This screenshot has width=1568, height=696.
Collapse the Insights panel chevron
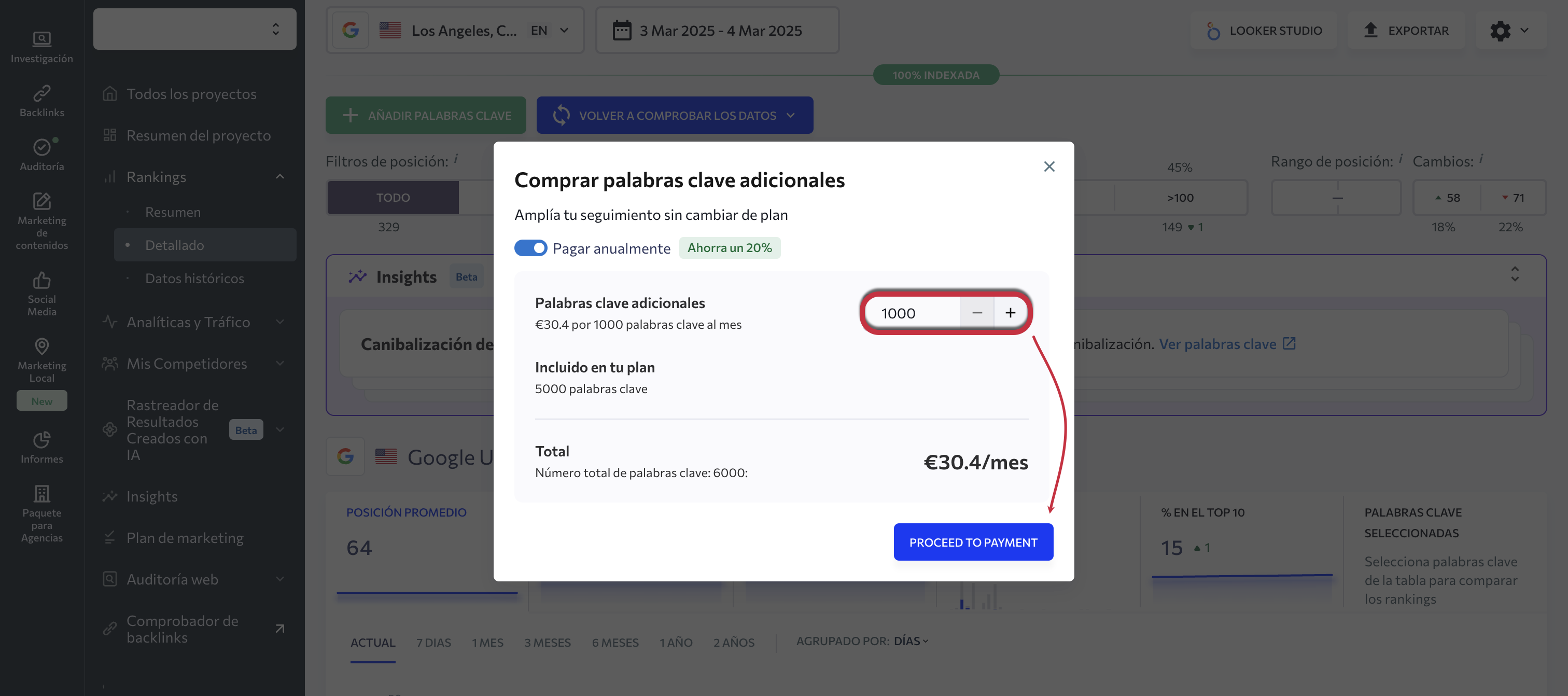point(1515,274)
